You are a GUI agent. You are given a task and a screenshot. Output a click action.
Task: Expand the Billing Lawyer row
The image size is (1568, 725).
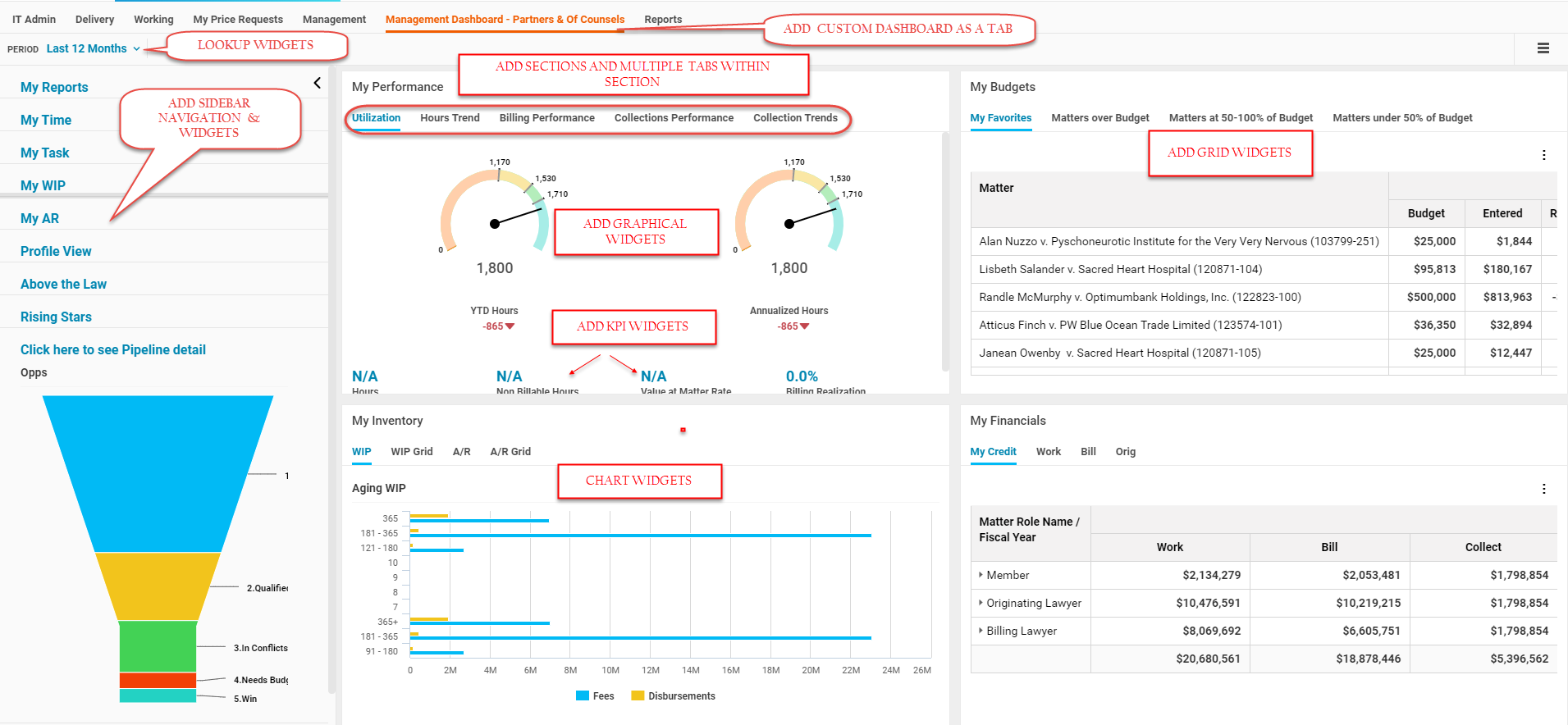tap(981, 631)
